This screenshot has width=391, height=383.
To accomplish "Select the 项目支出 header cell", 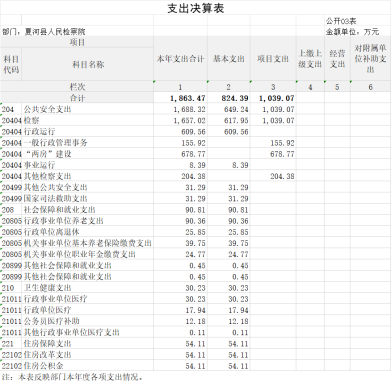I will [x=273, y=59].
